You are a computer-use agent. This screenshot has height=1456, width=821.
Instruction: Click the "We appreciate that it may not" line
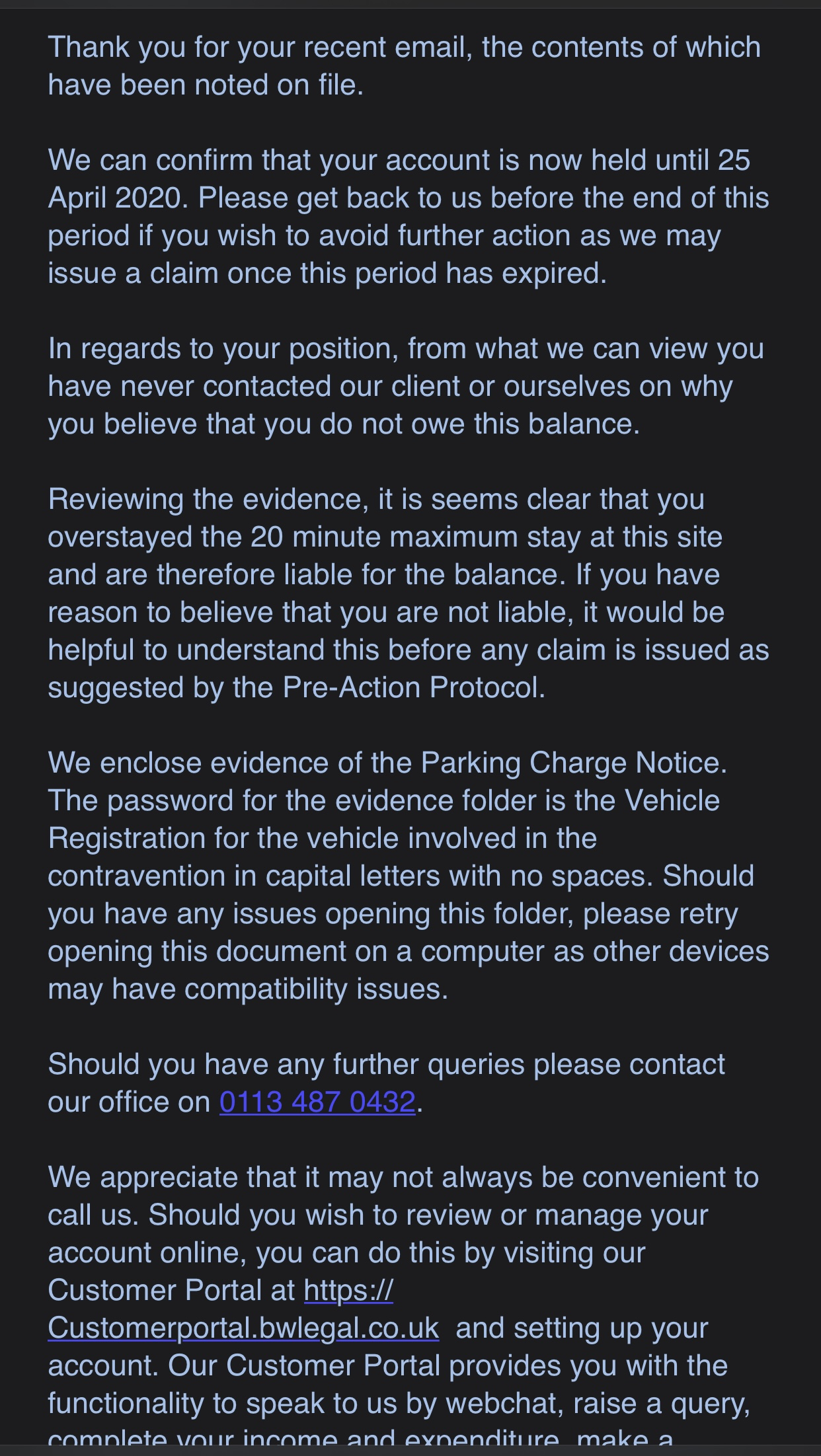pos(403,1178)
